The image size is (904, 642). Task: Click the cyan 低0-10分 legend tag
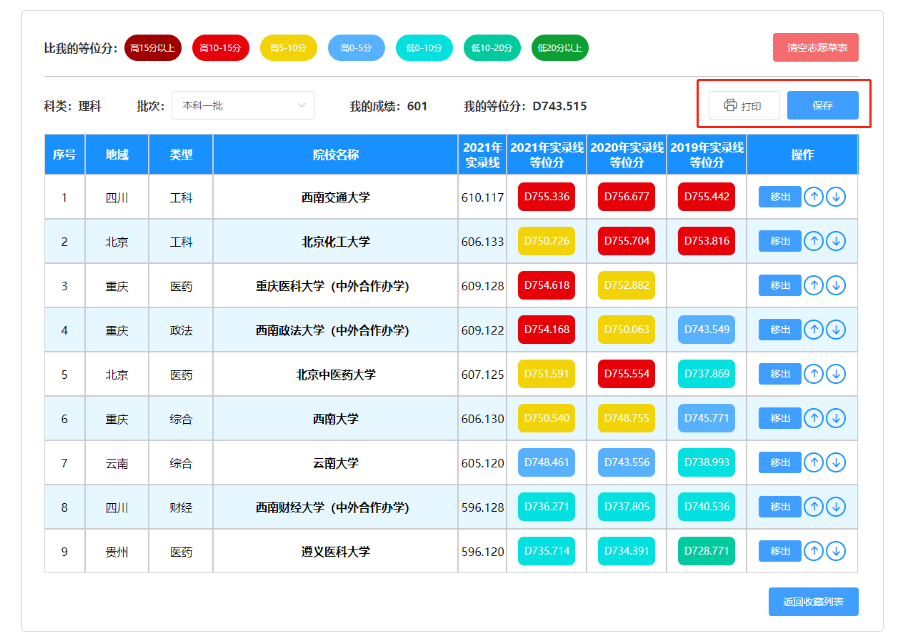tap(424, 48)
